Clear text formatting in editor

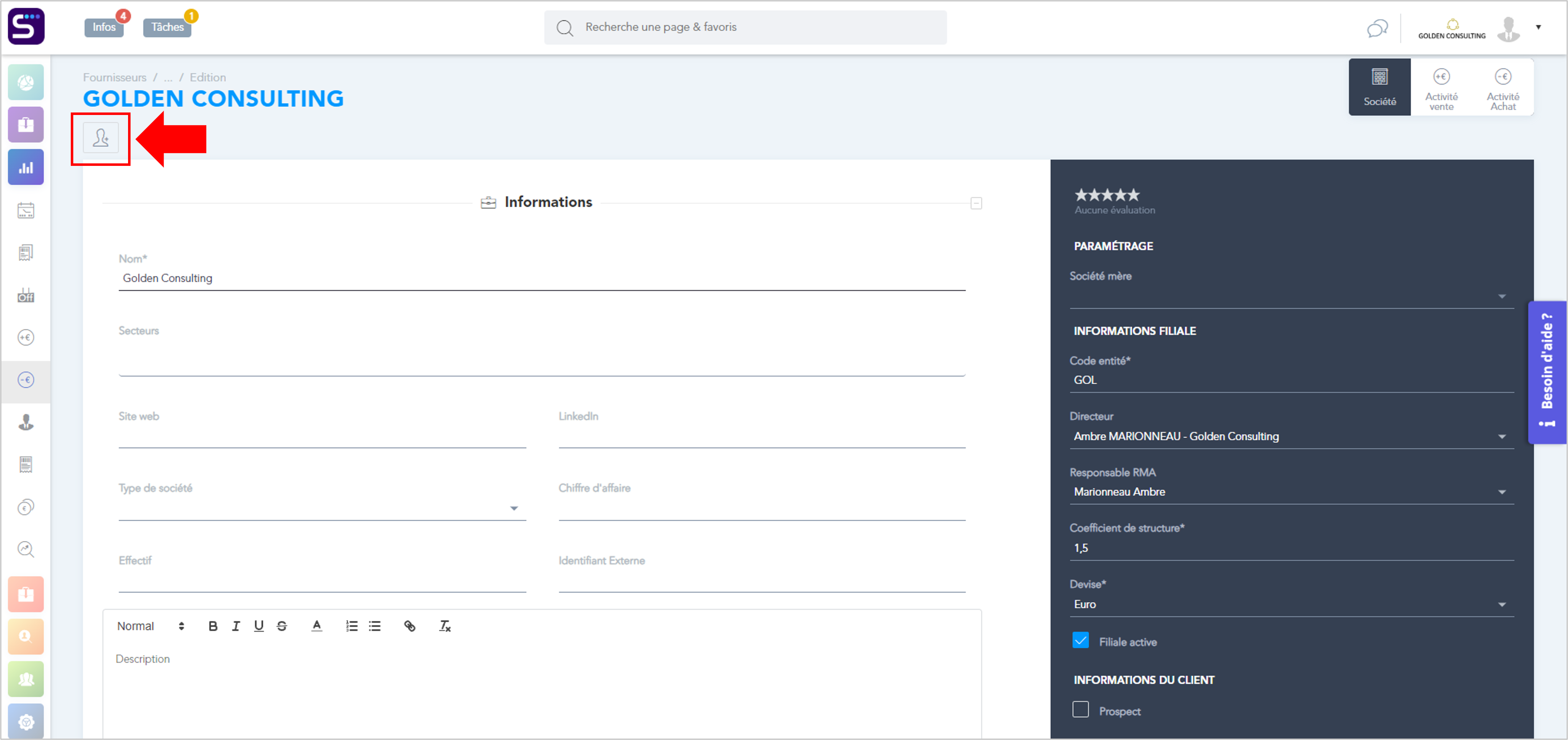(x=445, y=626)
